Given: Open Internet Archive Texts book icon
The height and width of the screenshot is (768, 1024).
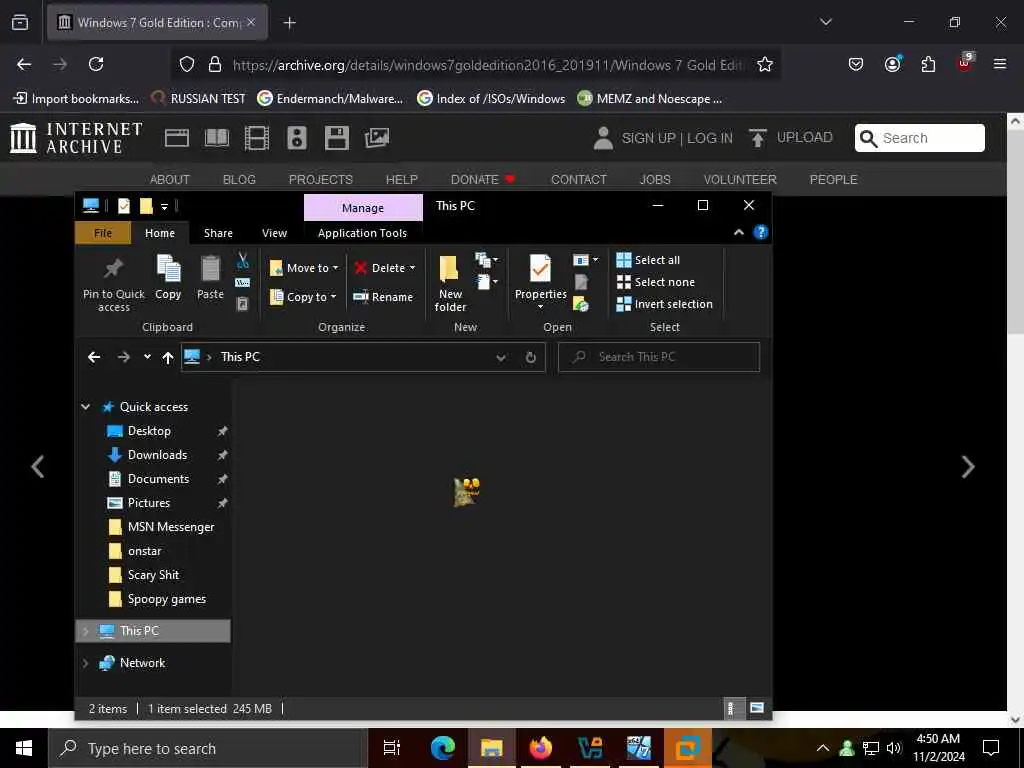Looking at the screenshot, I should pos(217,138).
